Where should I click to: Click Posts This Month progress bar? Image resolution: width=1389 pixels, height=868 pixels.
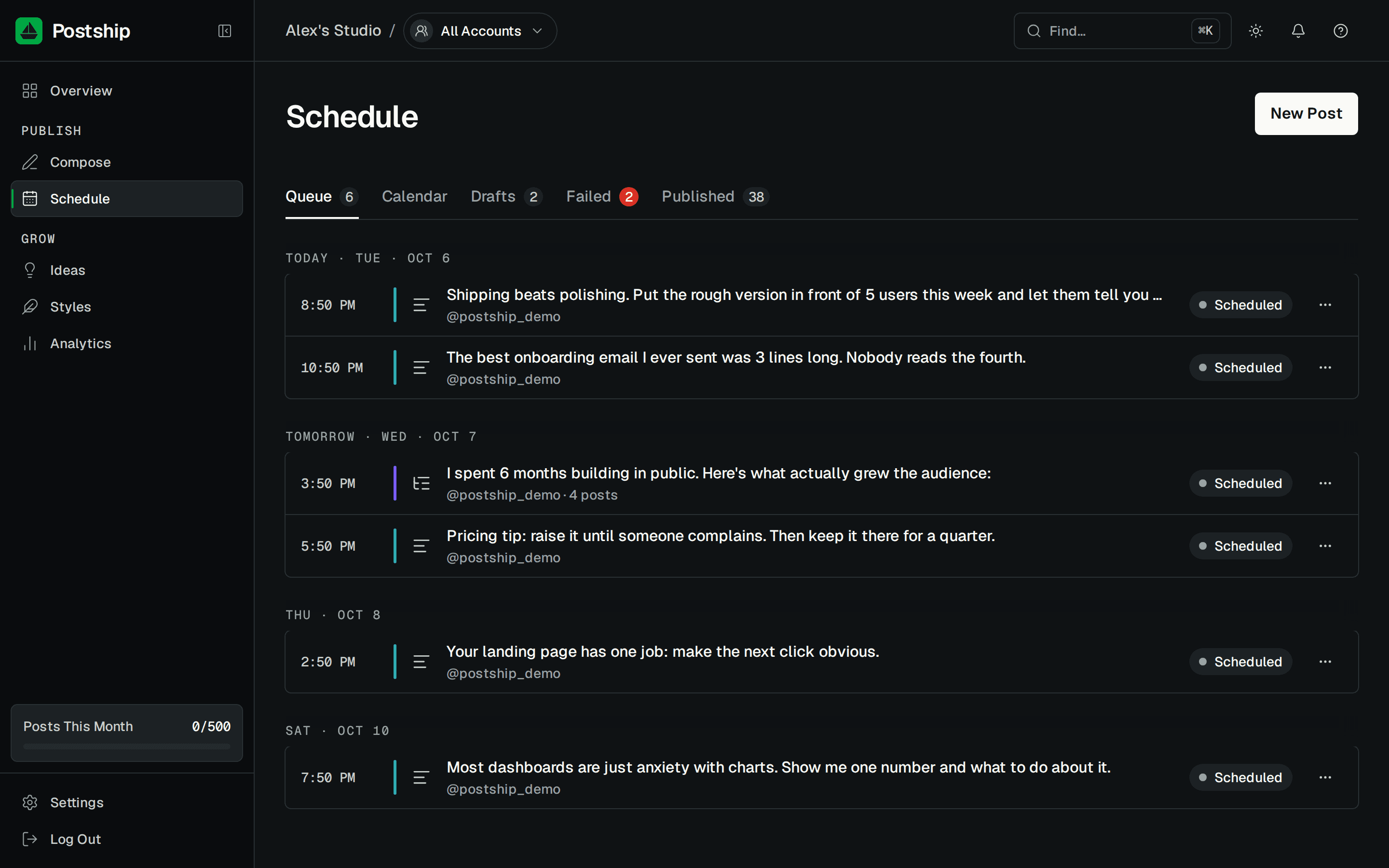(126, 746)
